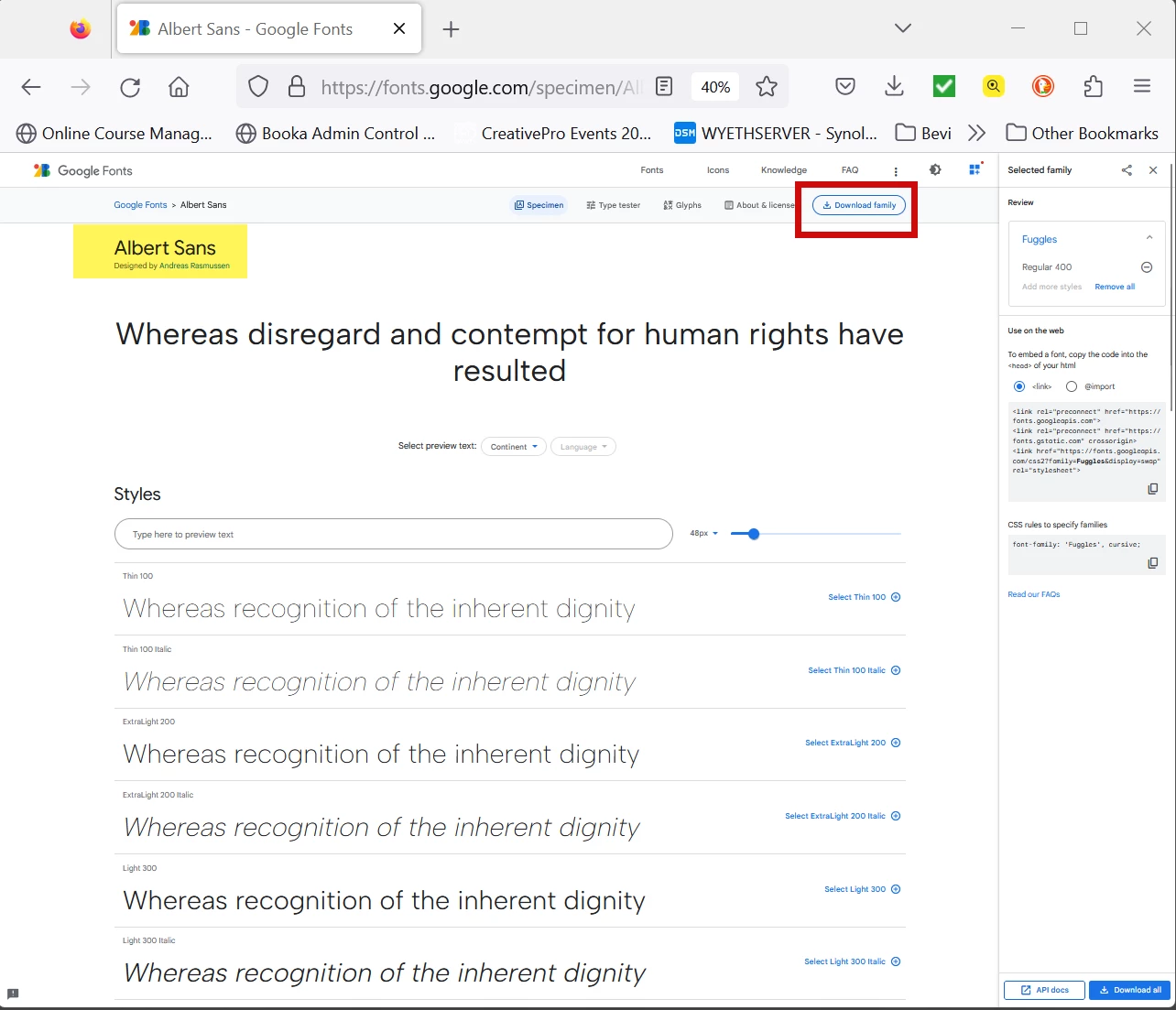Switch to the Glyphs tab
The height and width of the screenshot is (1010, 1176).
point(682,205)
